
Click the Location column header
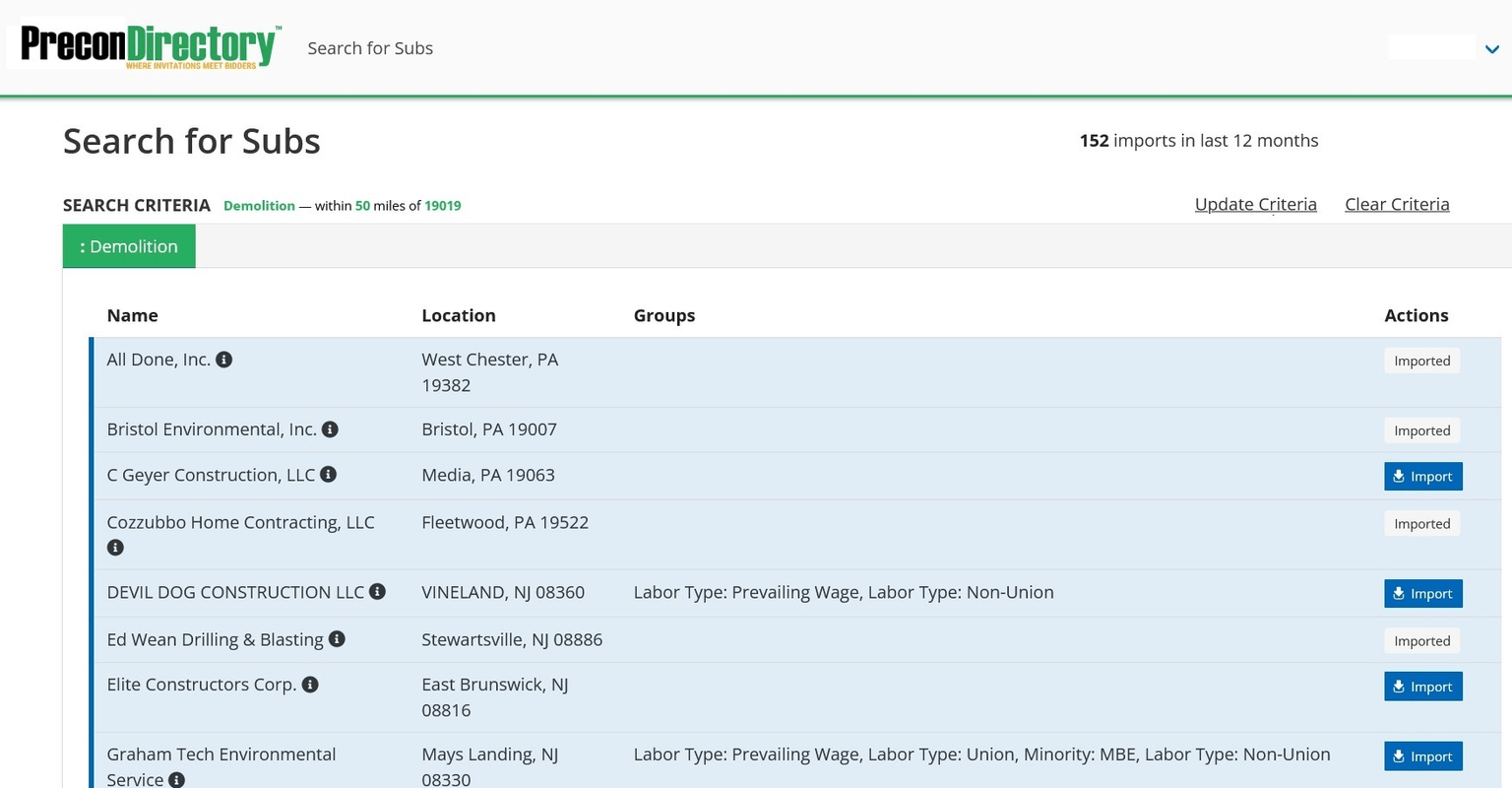[x=458, y=315]
